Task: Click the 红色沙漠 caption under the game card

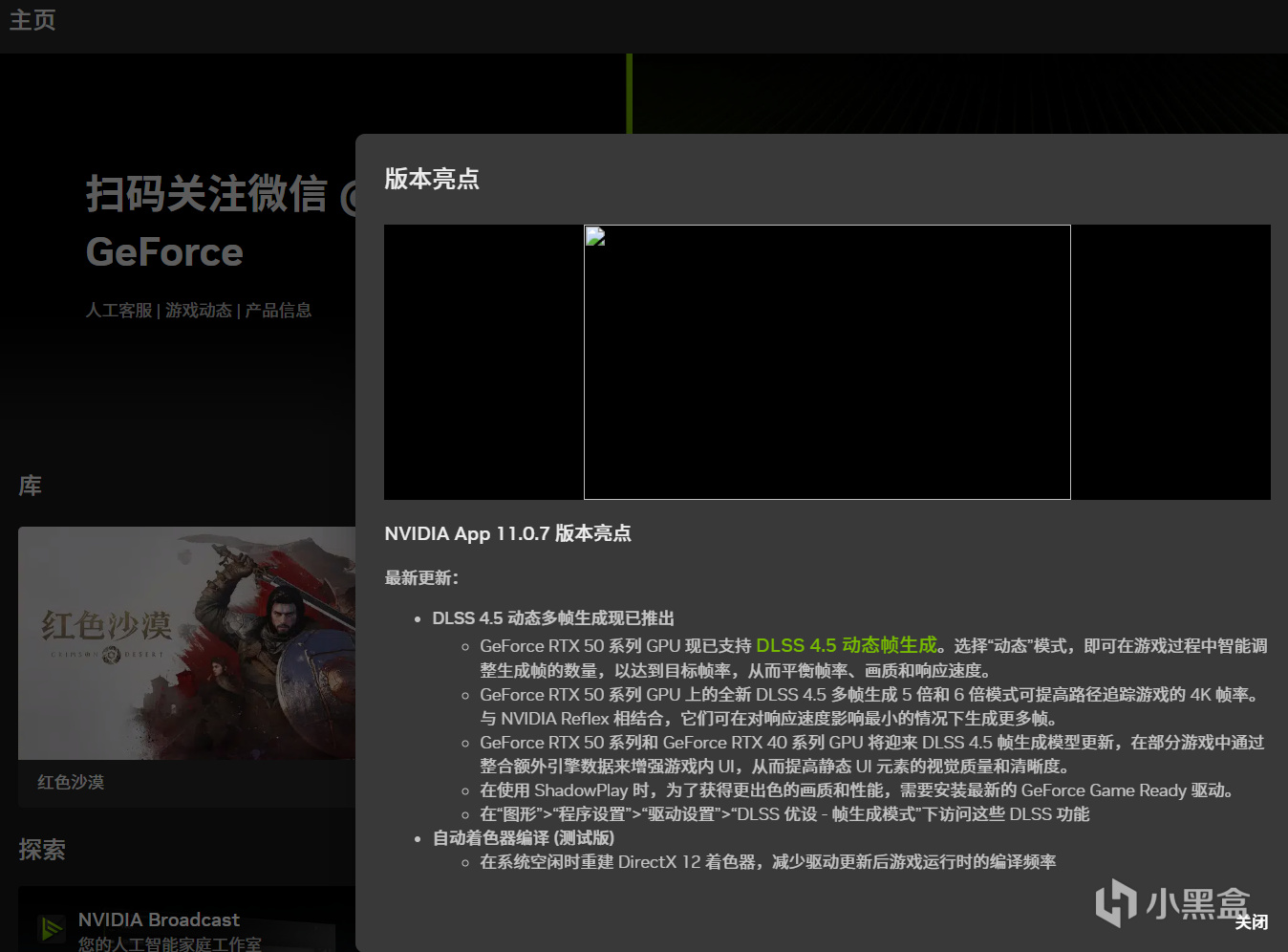Action: coord(71,782)
